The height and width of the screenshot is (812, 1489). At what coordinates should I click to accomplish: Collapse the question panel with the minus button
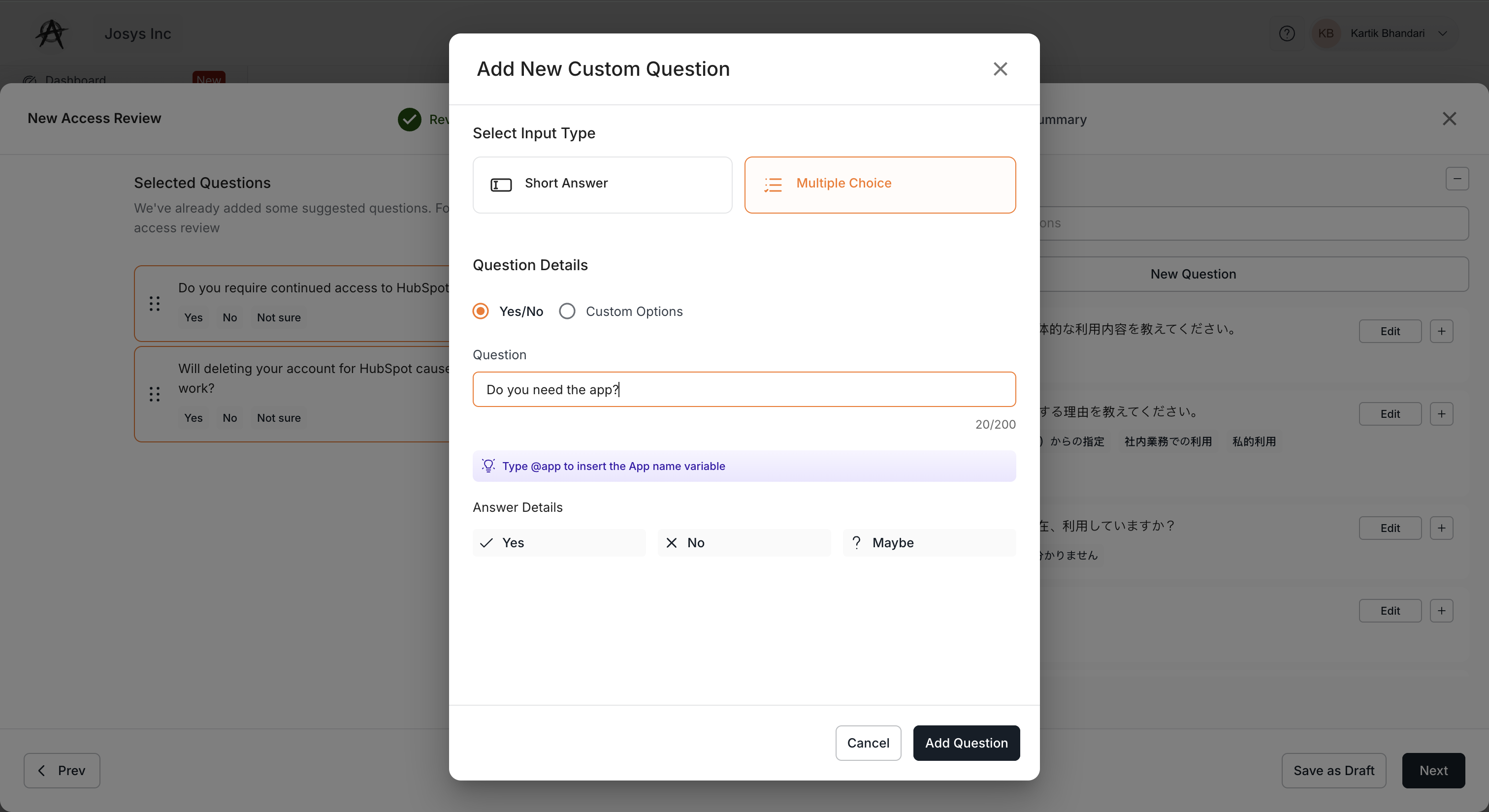coord(1457,179)
